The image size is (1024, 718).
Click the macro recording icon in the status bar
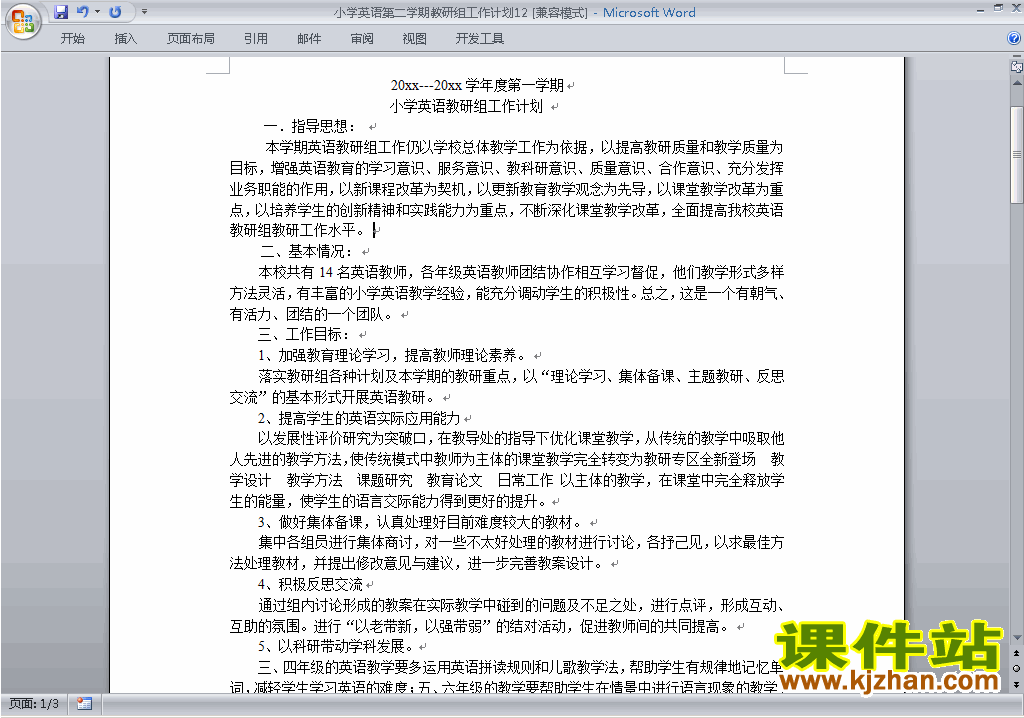84,704
